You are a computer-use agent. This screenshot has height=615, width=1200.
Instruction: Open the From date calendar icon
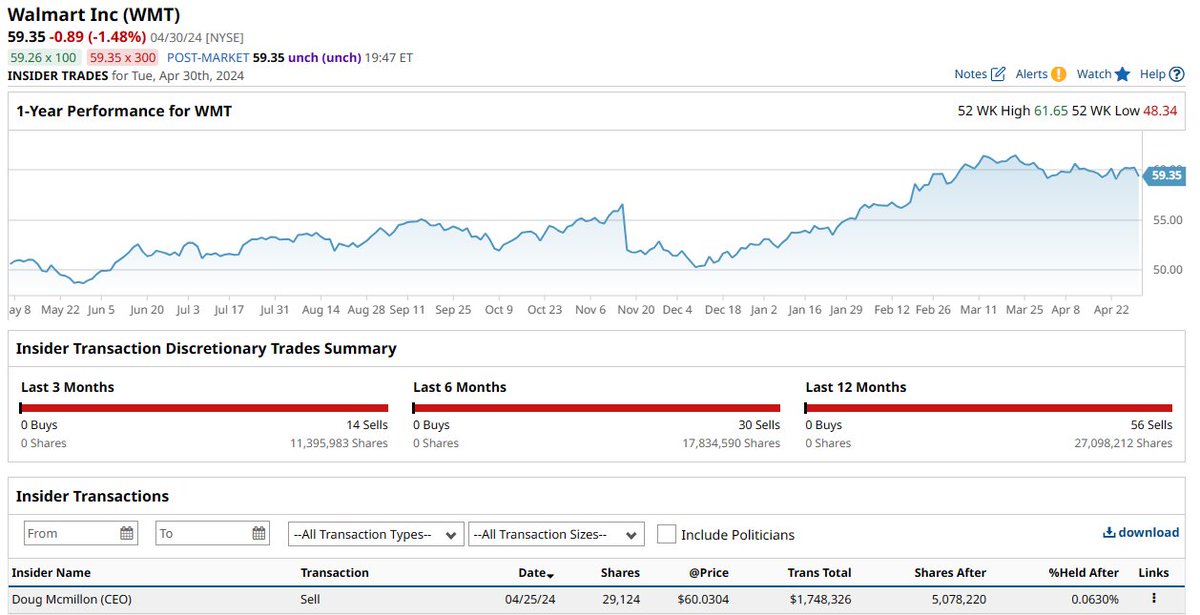(x=125, y=533)
